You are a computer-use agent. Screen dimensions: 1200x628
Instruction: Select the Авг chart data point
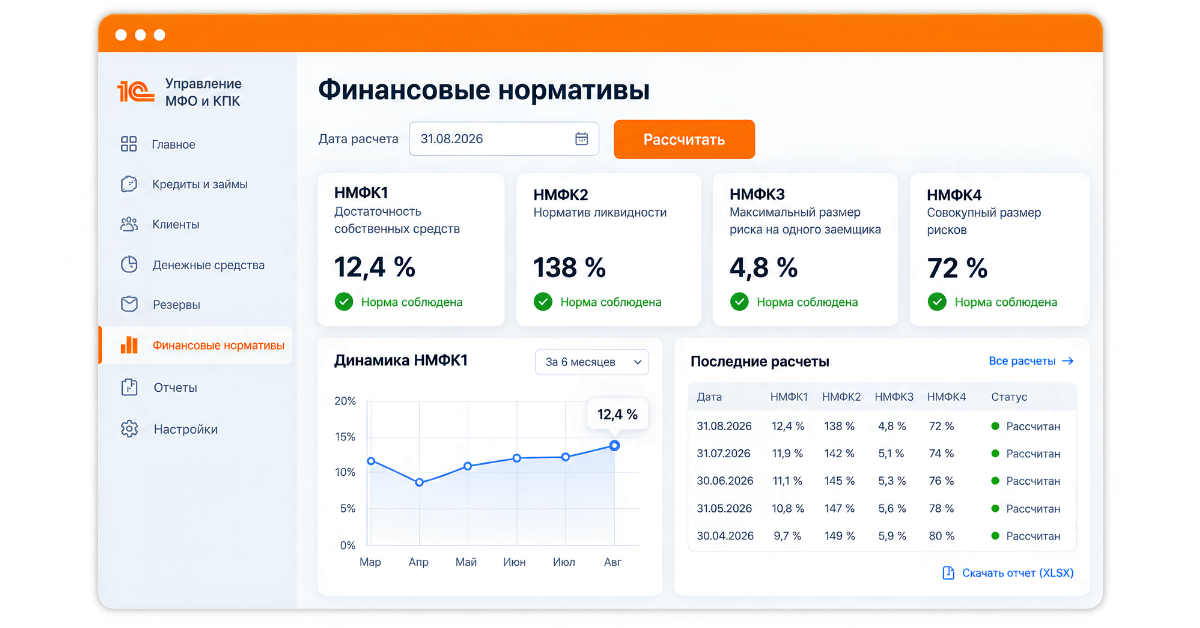(614, 445)
